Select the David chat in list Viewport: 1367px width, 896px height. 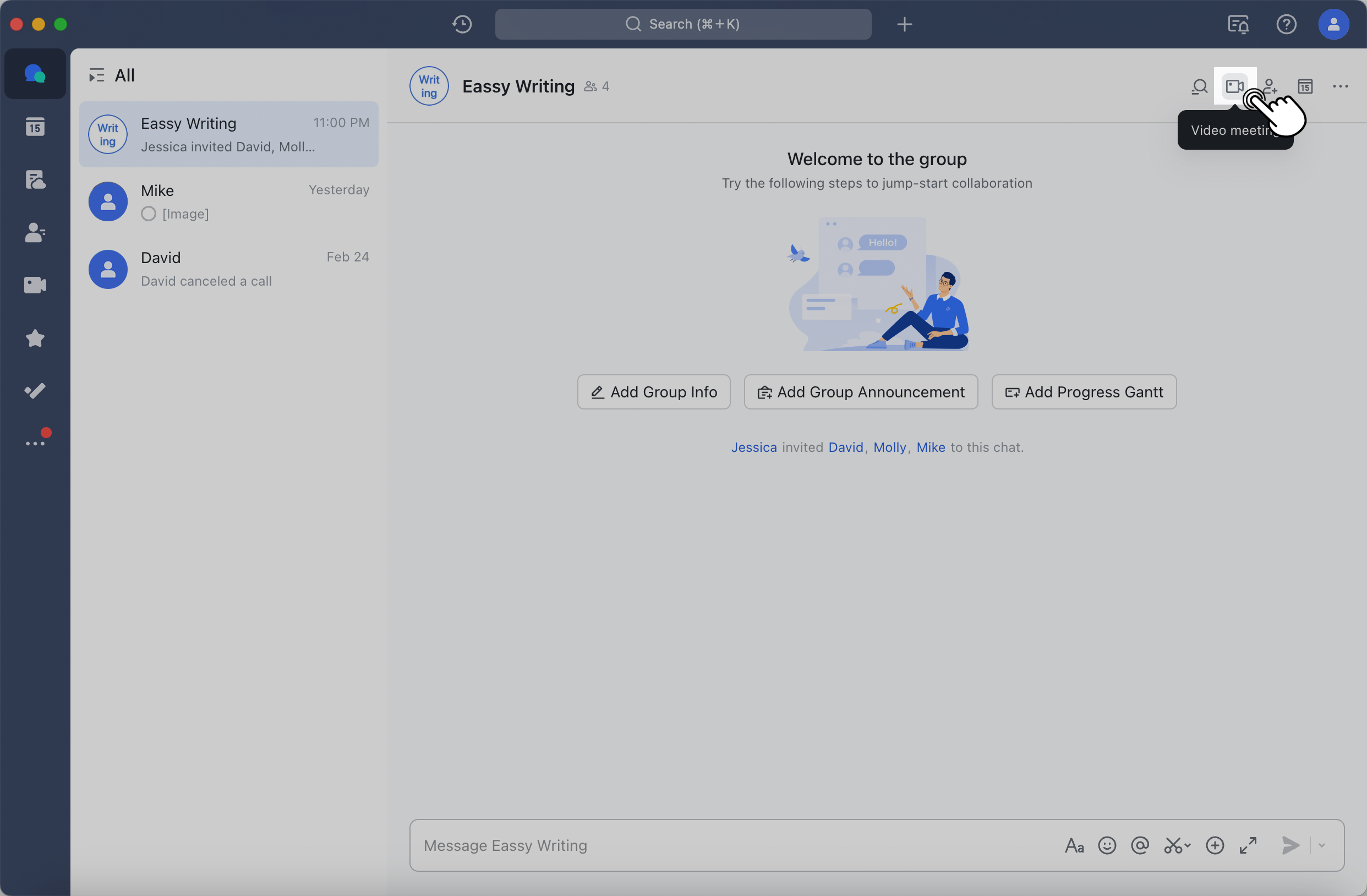click(228, 269)
